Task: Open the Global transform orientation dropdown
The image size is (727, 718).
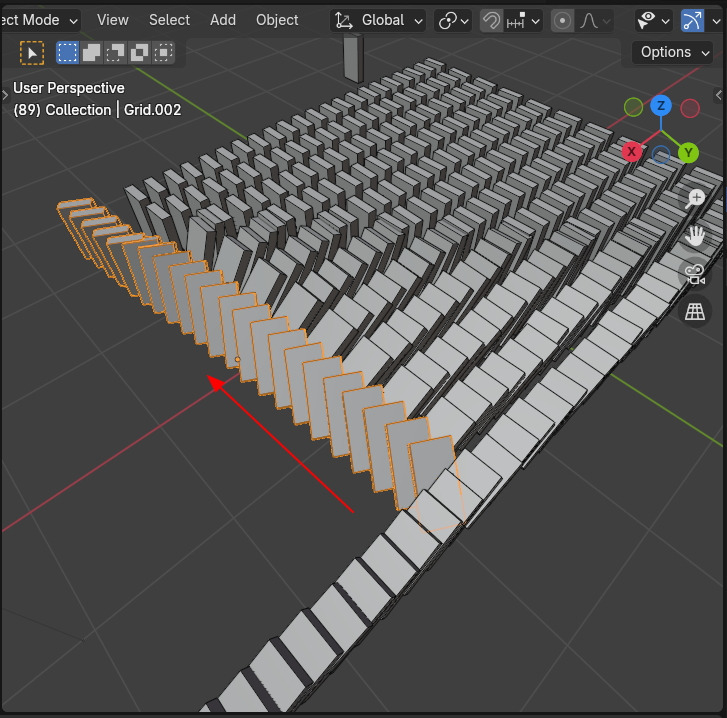Action: point(378,21)
